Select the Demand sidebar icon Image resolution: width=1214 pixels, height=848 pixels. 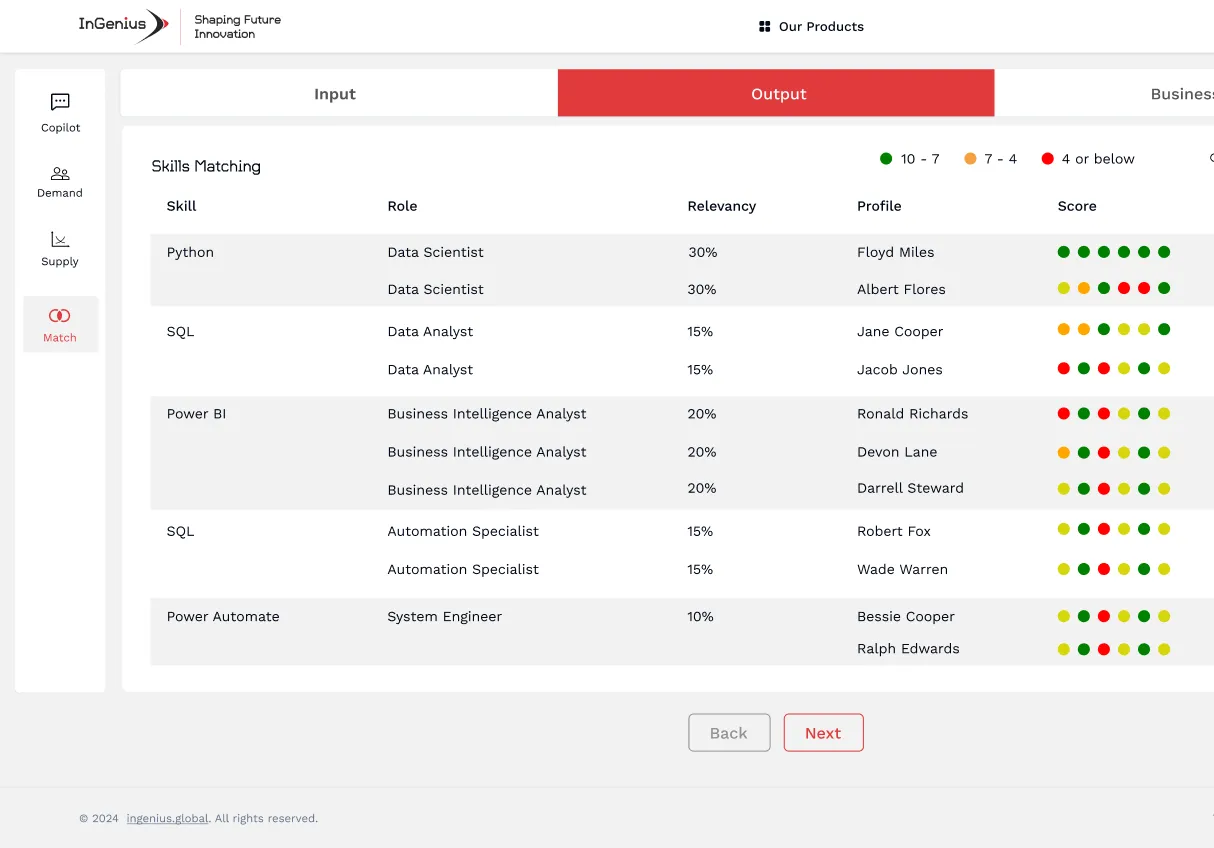pyautogui.click(x=60, y=178)
